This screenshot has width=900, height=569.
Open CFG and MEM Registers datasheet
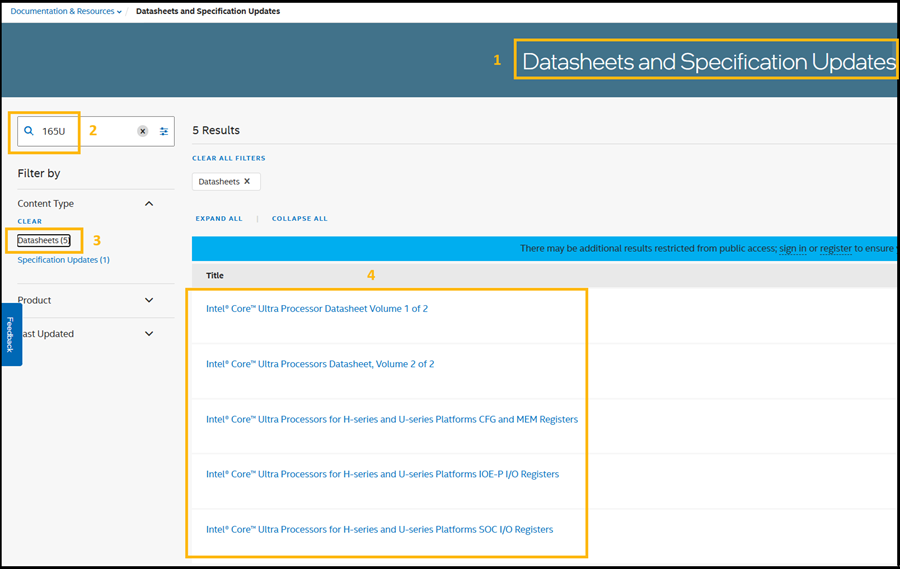pyautogui.click(x=391, y=419)
